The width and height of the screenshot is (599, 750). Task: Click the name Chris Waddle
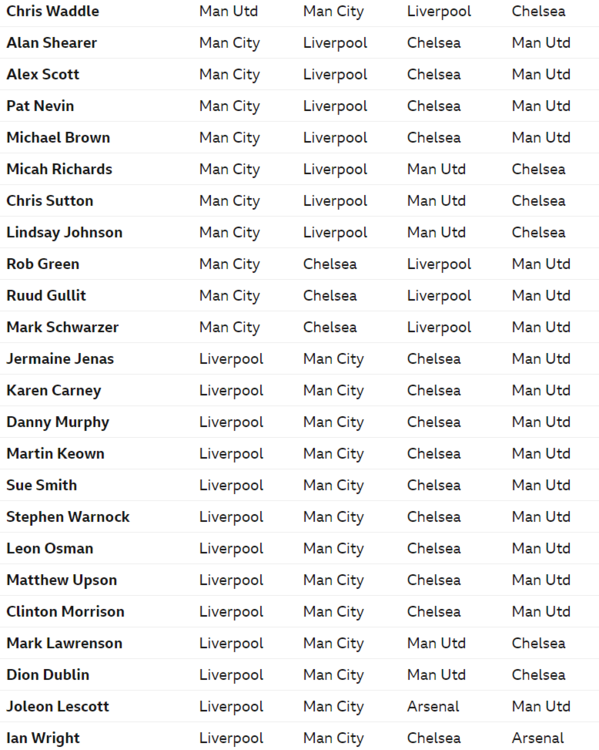(x=53, y=11)
